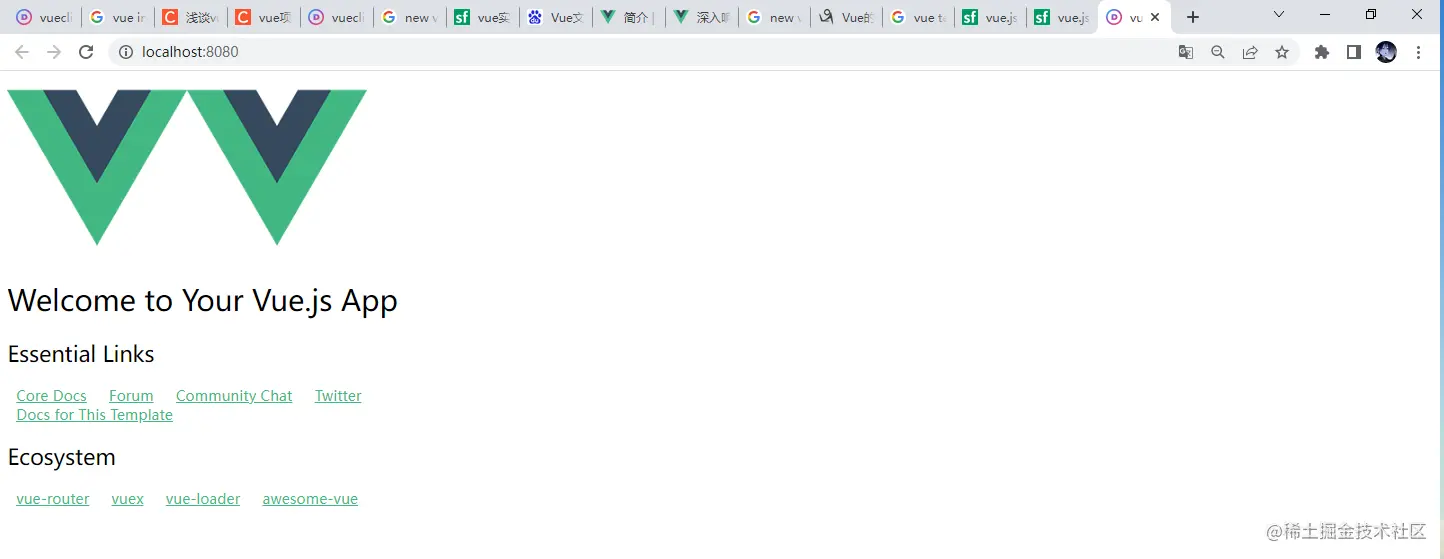Screen dimensions: 1444x559
Task: Open the Translate this page icon
Action: click(x=1186, y=52)
